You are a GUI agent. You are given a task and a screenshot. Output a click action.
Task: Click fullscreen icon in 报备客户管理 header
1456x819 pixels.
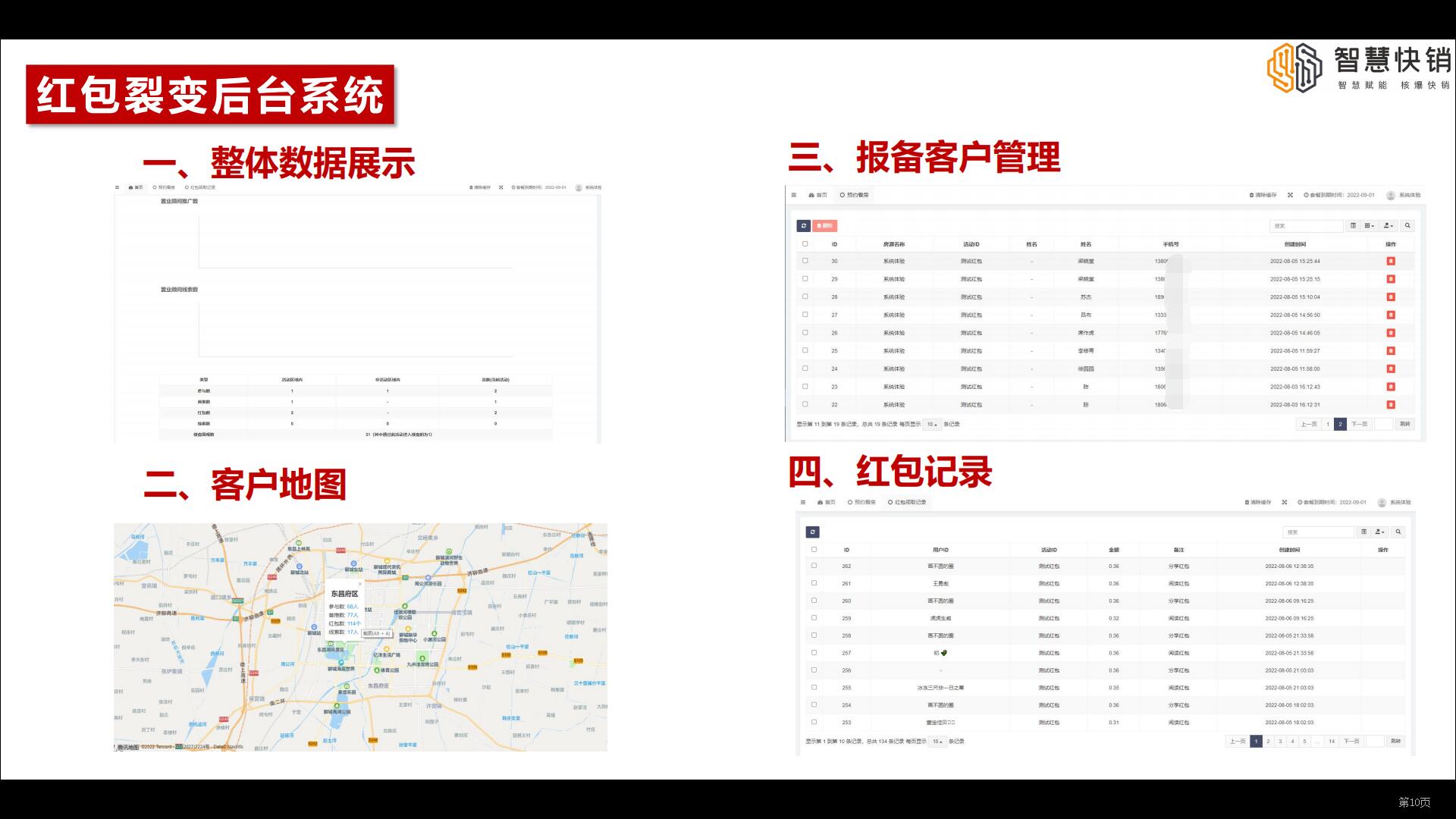point(1290,195)
